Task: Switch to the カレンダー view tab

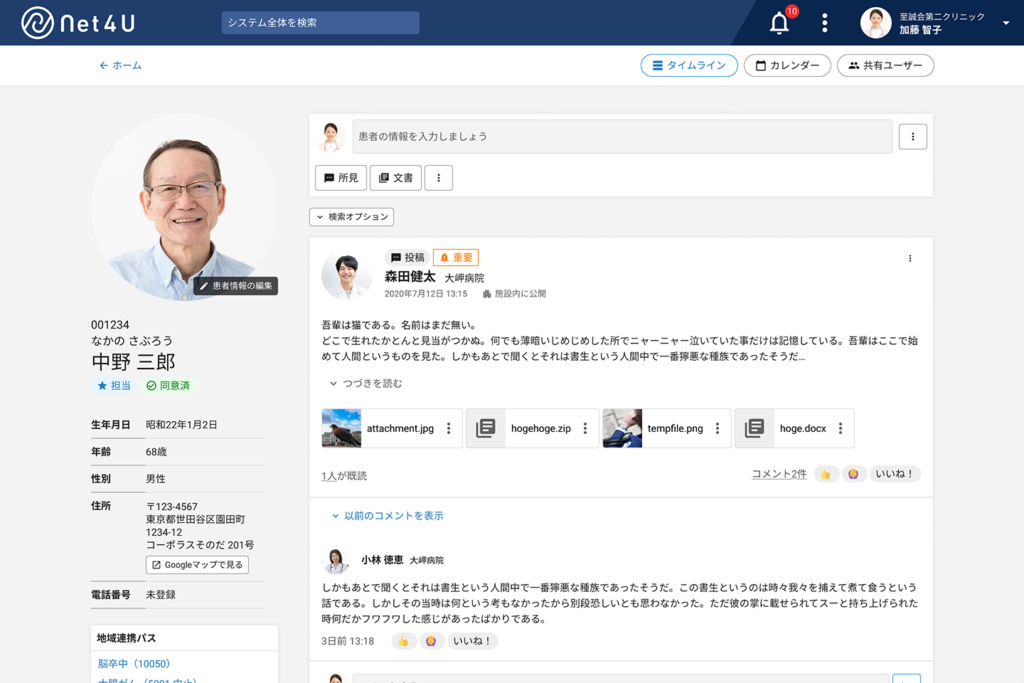Action: pos(784,65)
